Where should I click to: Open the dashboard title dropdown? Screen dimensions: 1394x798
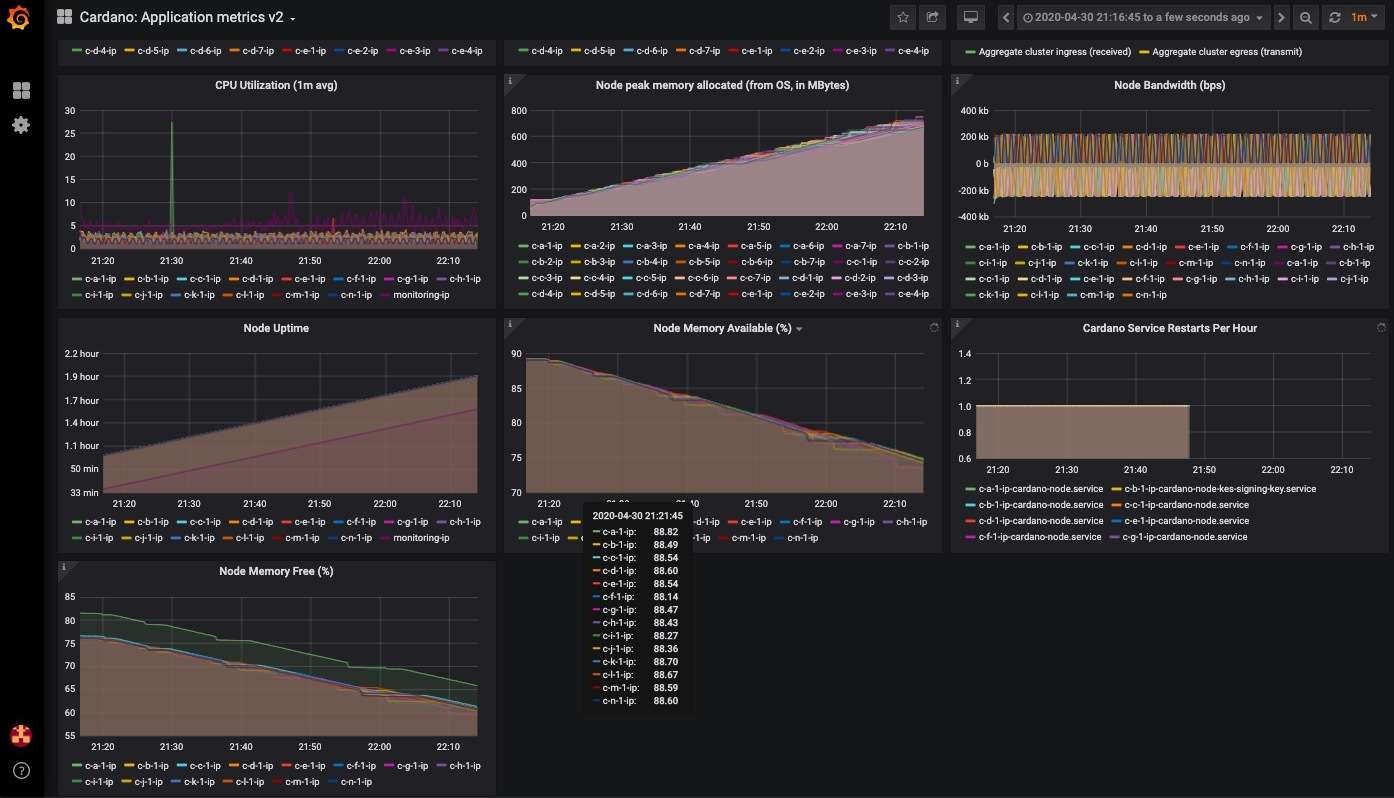(x=186, y=17)
